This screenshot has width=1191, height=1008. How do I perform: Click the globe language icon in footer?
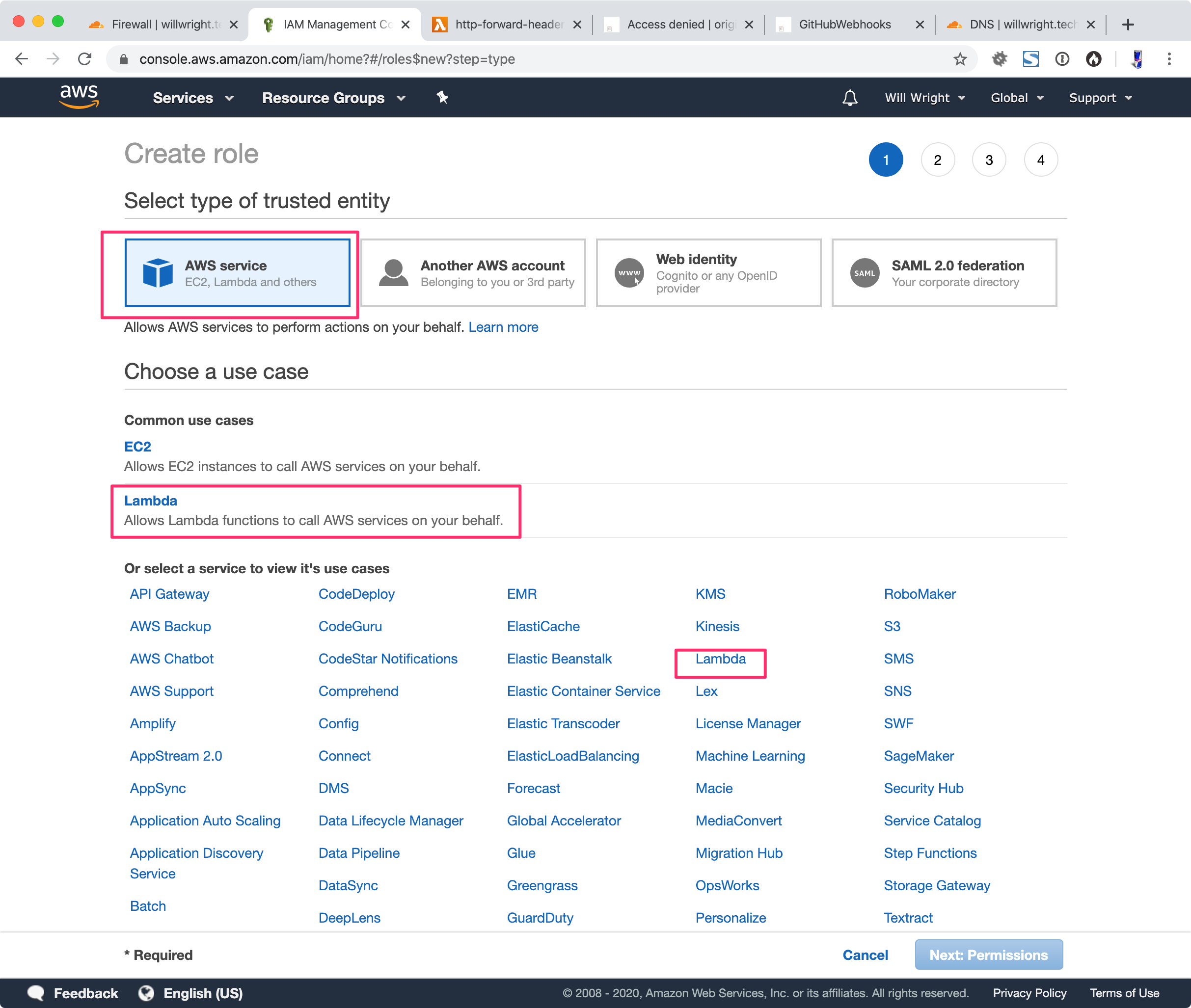(x=146, y=993)
